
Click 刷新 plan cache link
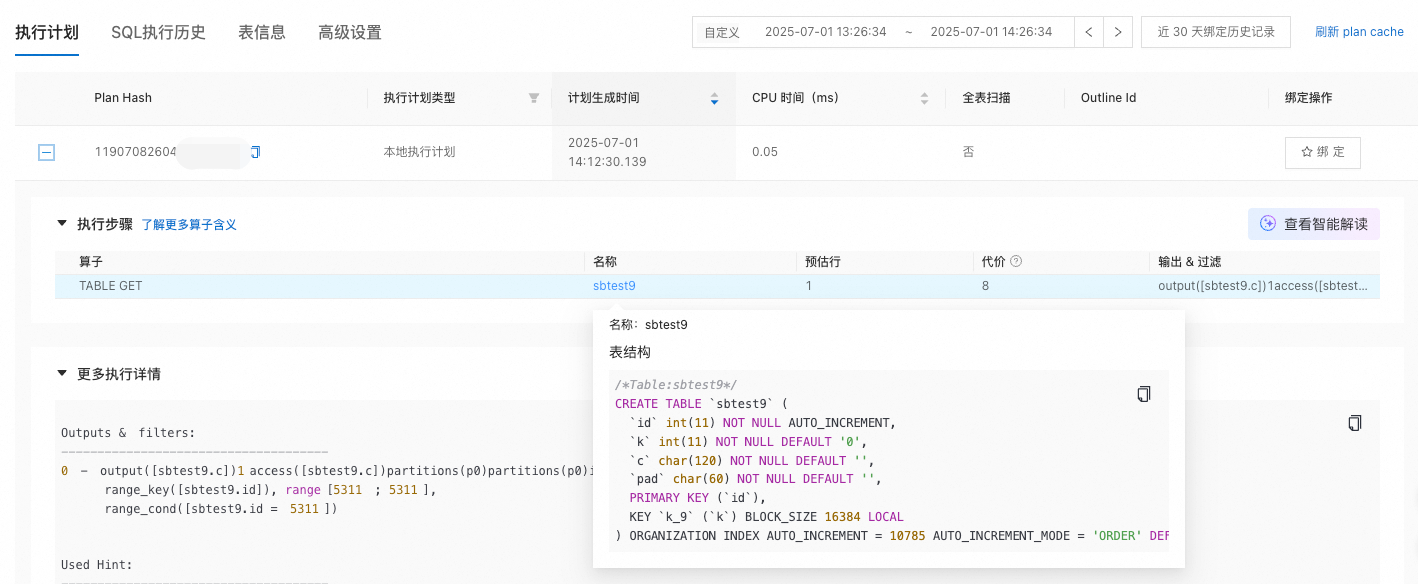click(x=1360, y=32)
